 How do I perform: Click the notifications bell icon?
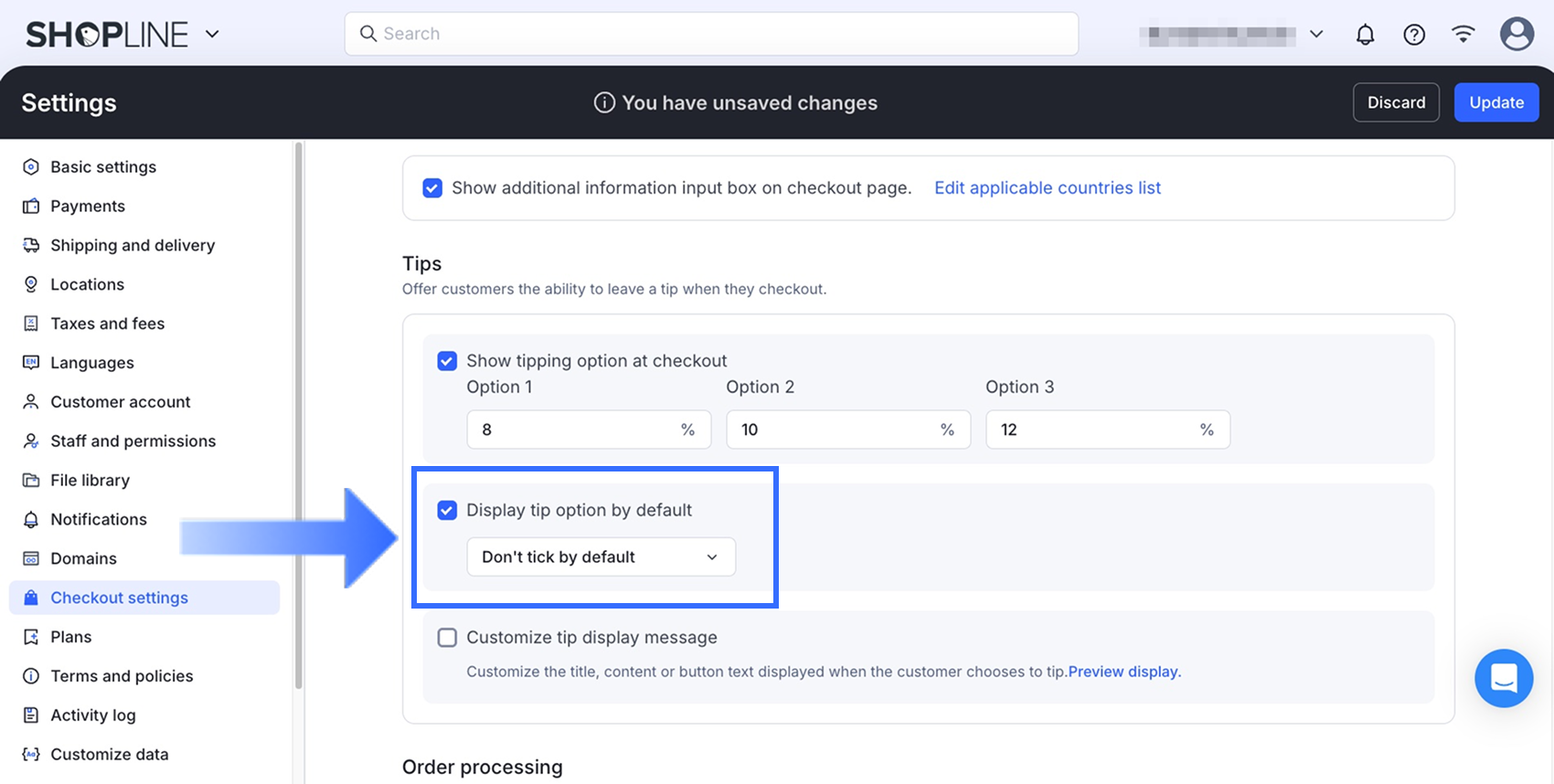click(x=1365, y=35)
